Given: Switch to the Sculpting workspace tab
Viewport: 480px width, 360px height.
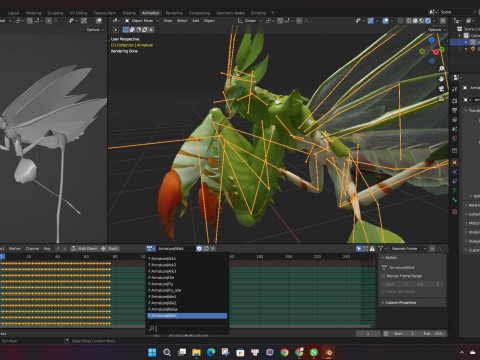Looking at the screenshot, I should point(55,13).
